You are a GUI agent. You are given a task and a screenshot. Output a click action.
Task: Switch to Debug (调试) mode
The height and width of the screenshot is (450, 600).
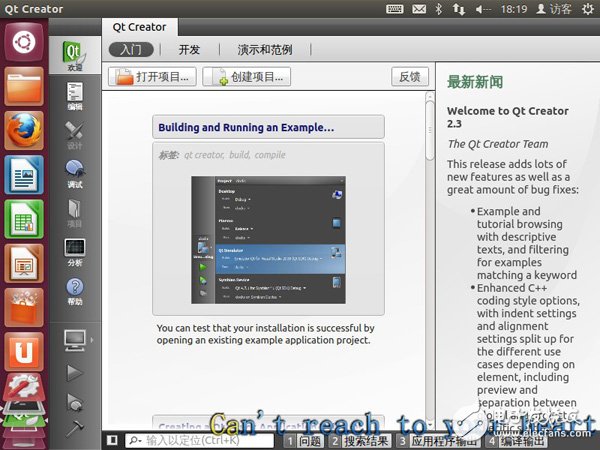(x=75, y=174)
